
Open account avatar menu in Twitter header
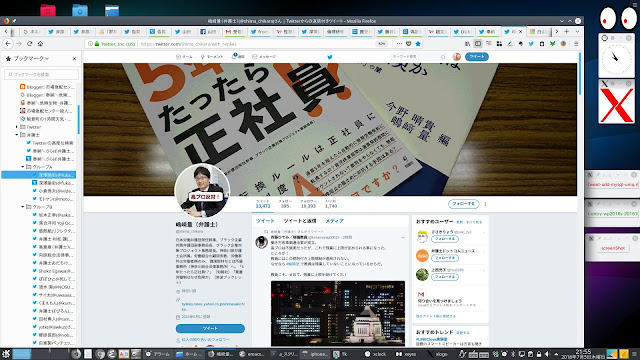[457, 57]
